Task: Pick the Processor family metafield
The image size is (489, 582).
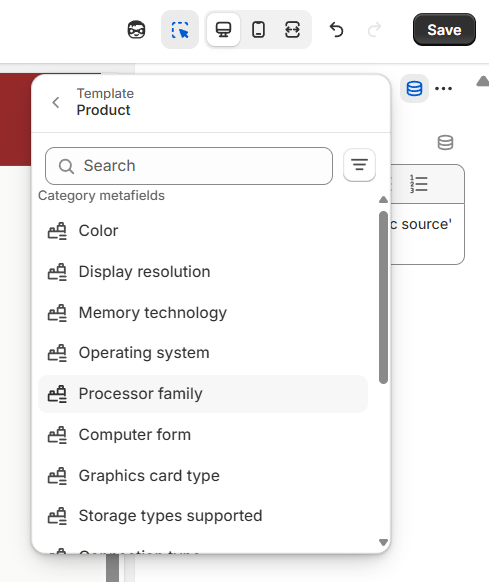Action: tap(203, 394)
